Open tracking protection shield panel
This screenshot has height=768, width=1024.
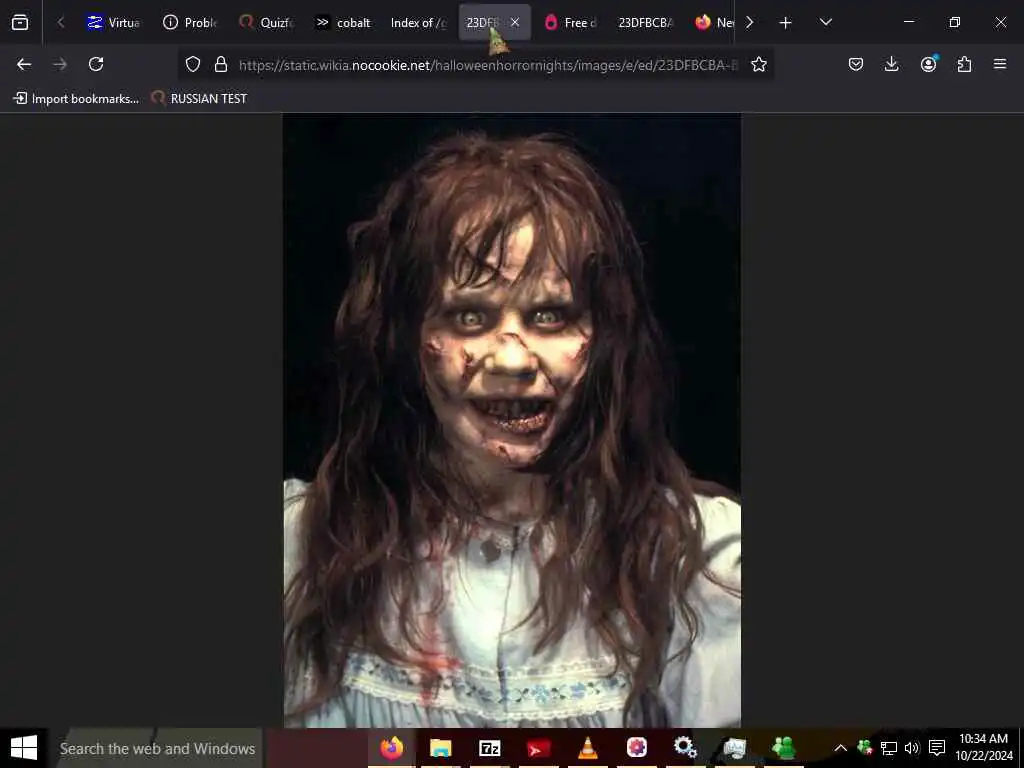[x=193, y=64]
